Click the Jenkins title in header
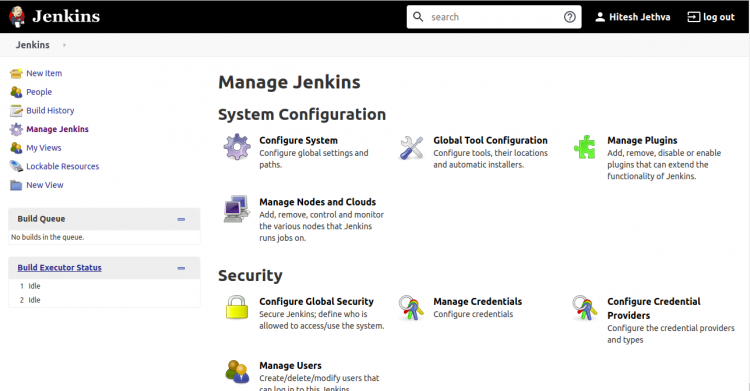Screen dimensions: 750x391 click(66, 17)
